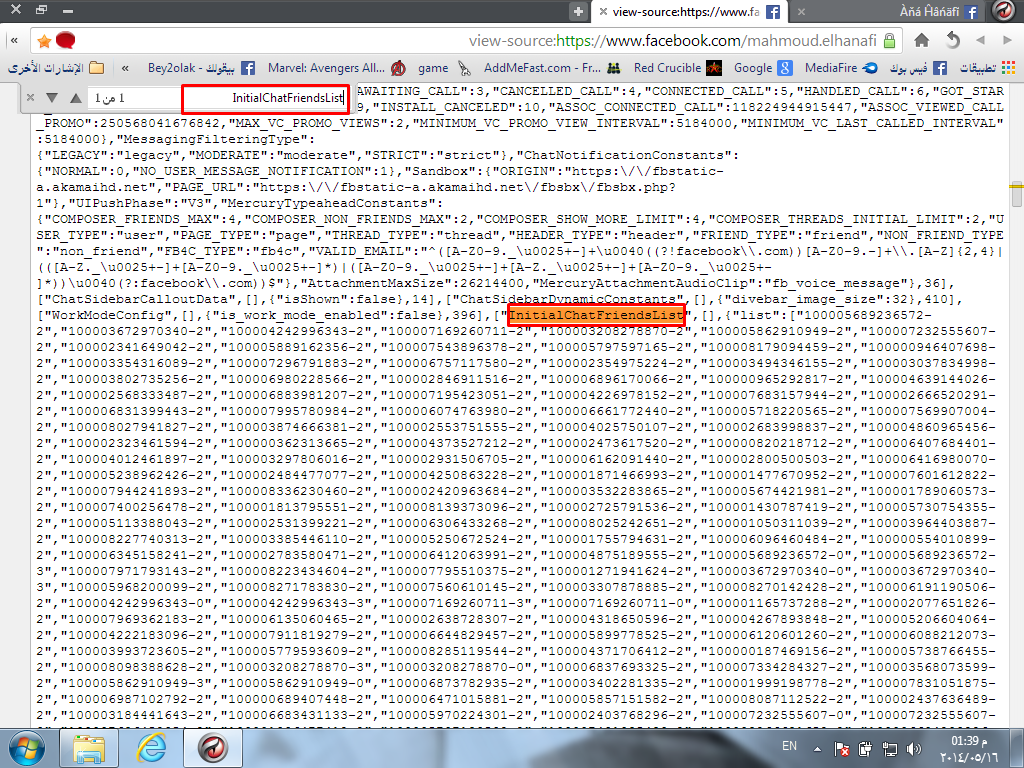
Task: Open the Action Center flag icon
Action: tap(842, 748)
